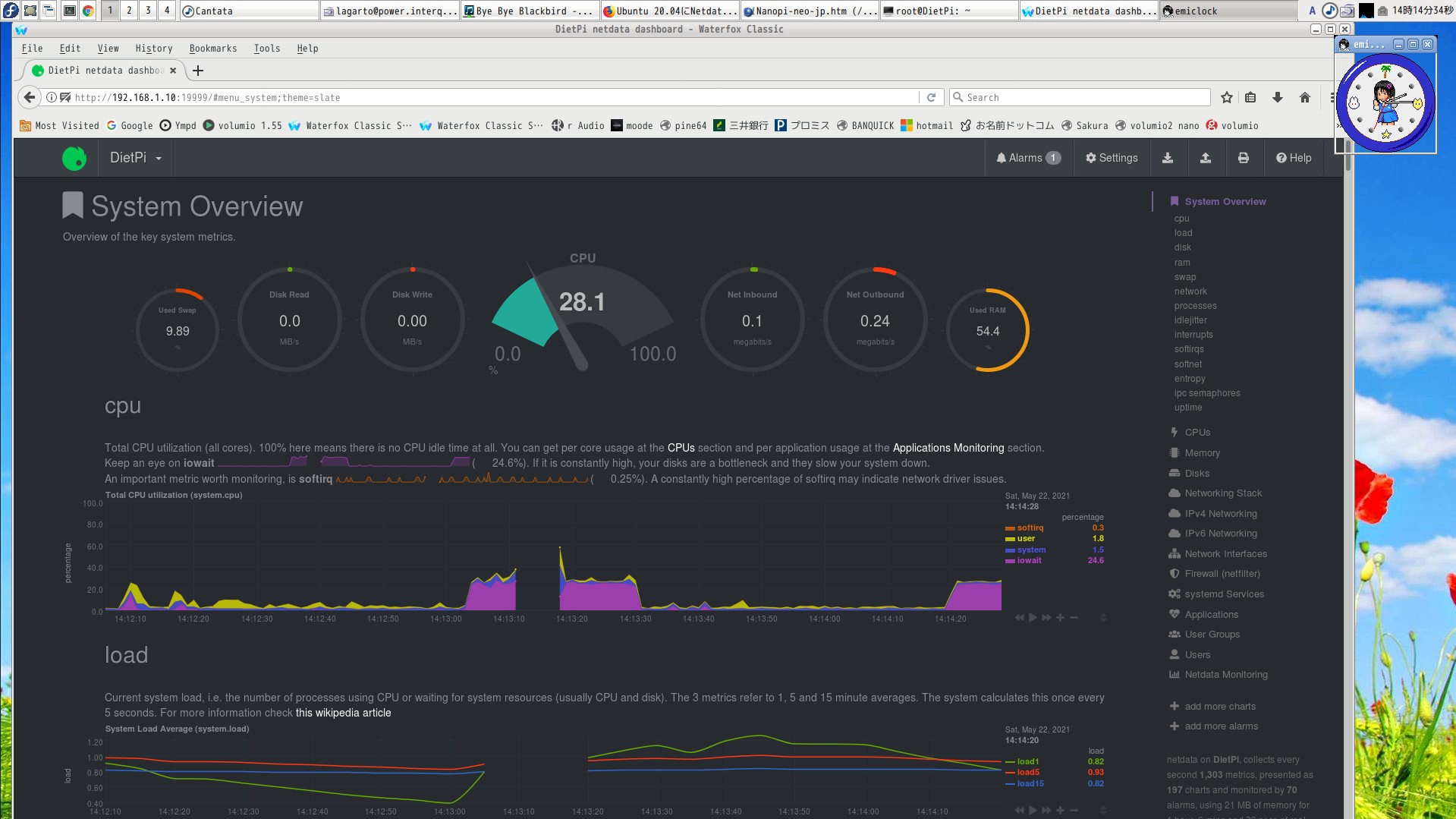Click 'add more charts' in the sidebar
1456x819 pixels.
(x=1219, y=706)
